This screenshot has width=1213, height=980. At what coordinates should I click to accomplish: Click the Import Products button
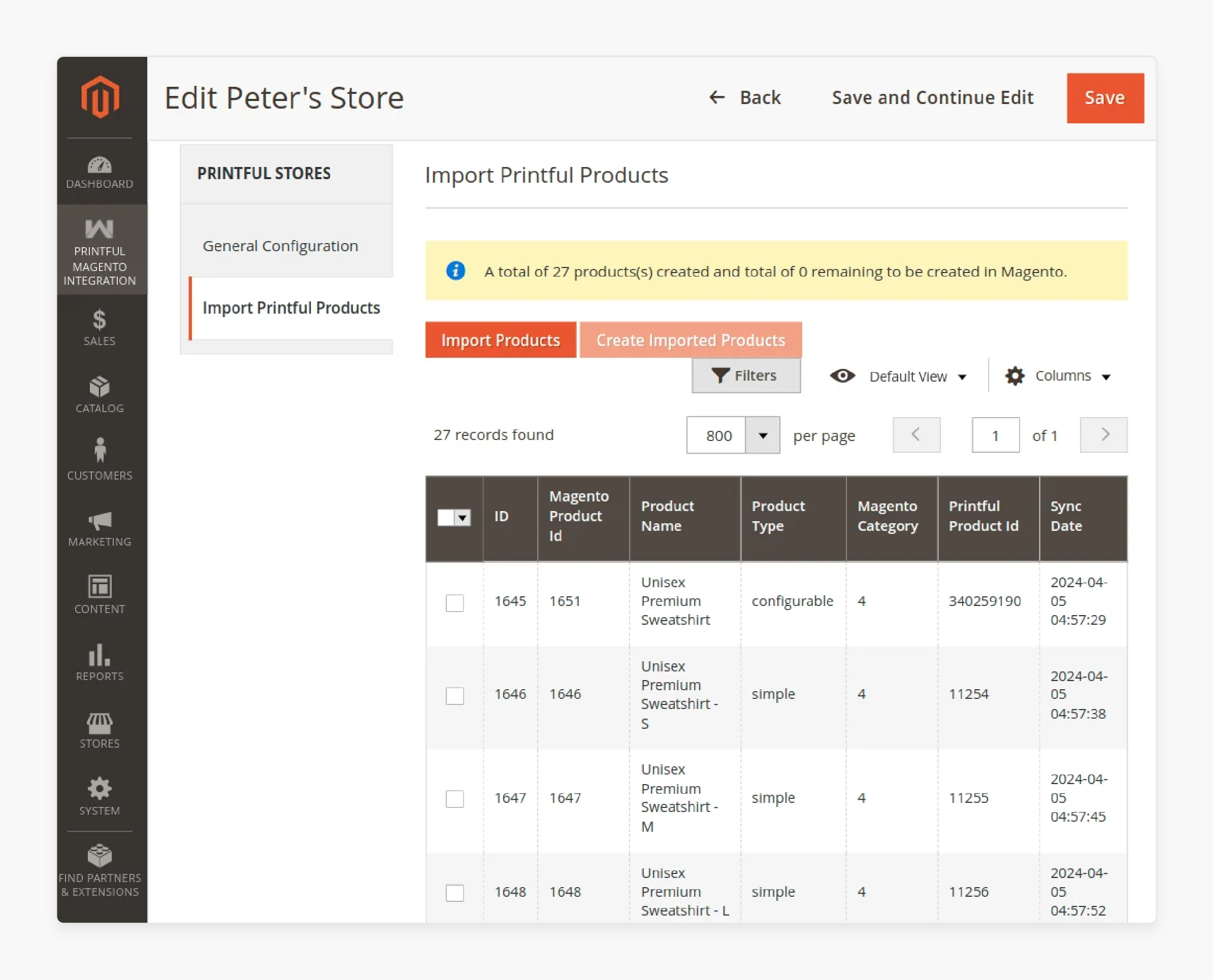point(500,340)
